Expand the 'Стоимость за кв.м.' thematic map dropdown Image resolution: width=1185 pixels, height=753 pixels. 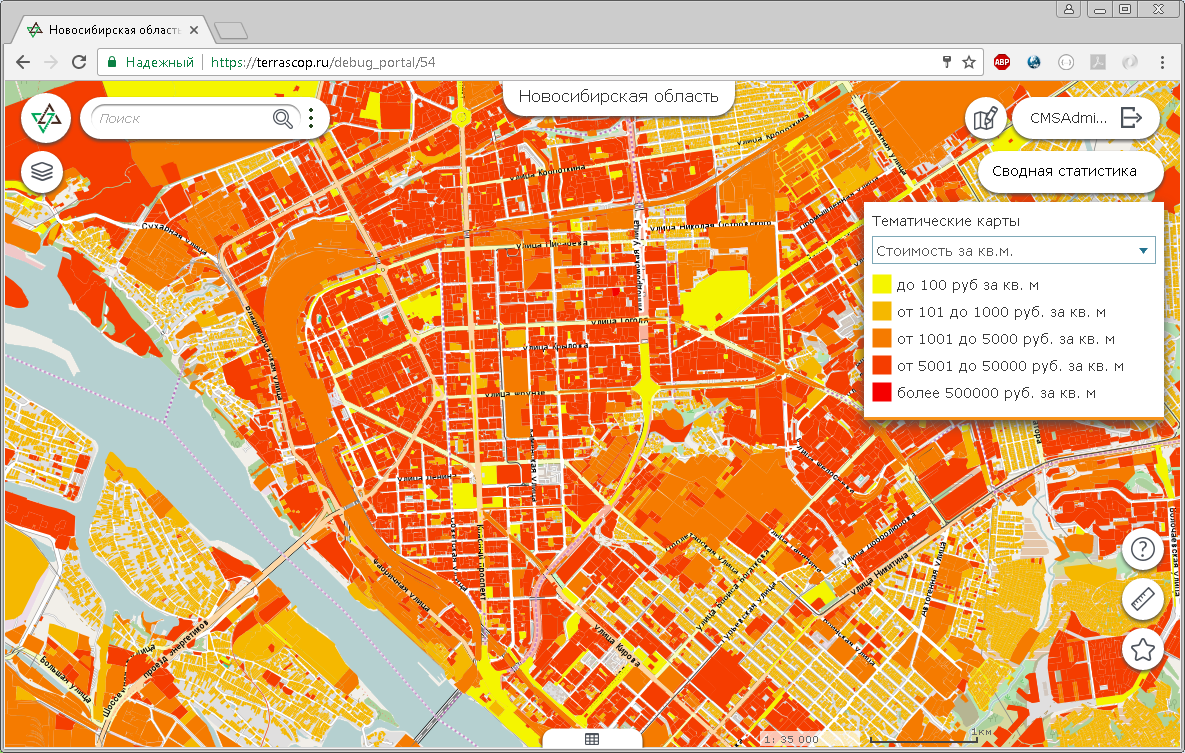1013,250
